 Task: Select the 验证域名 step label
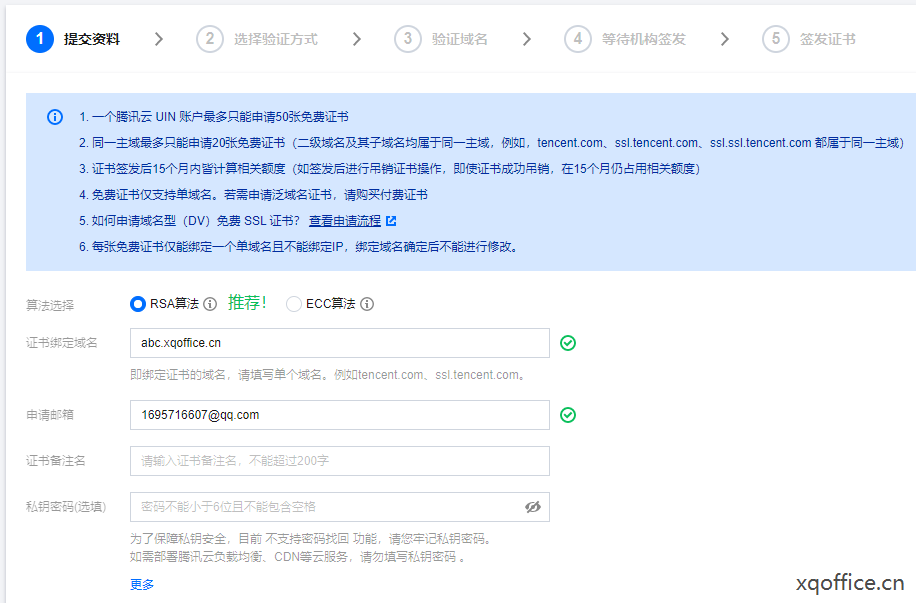pyautogui.click(x=460, y=39)
